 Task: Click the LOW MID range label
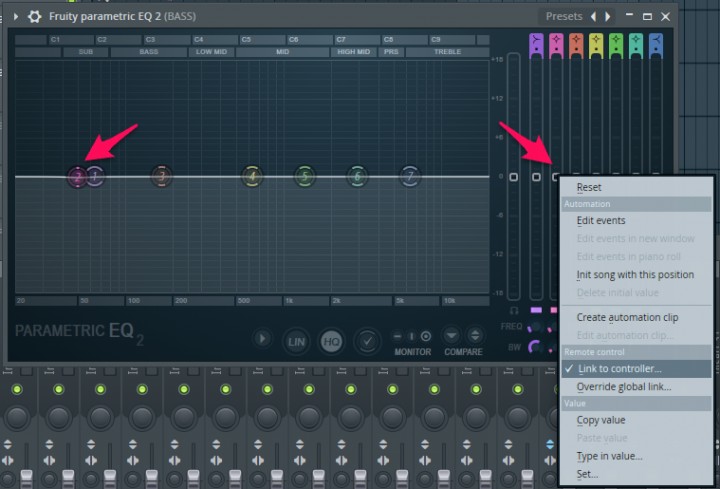(211, 52)
